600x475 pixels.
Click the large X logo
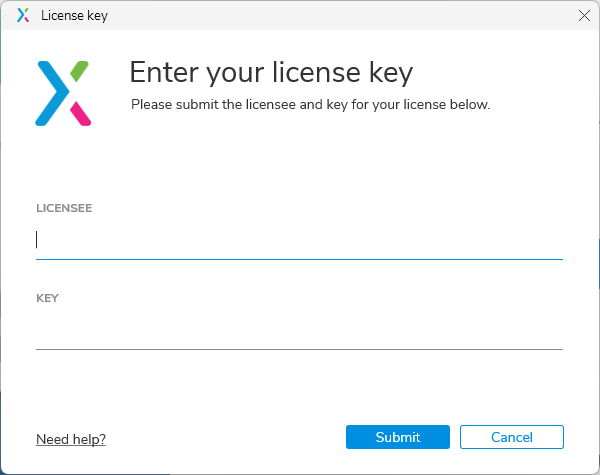pyautogui.click(x=64, y=93)
